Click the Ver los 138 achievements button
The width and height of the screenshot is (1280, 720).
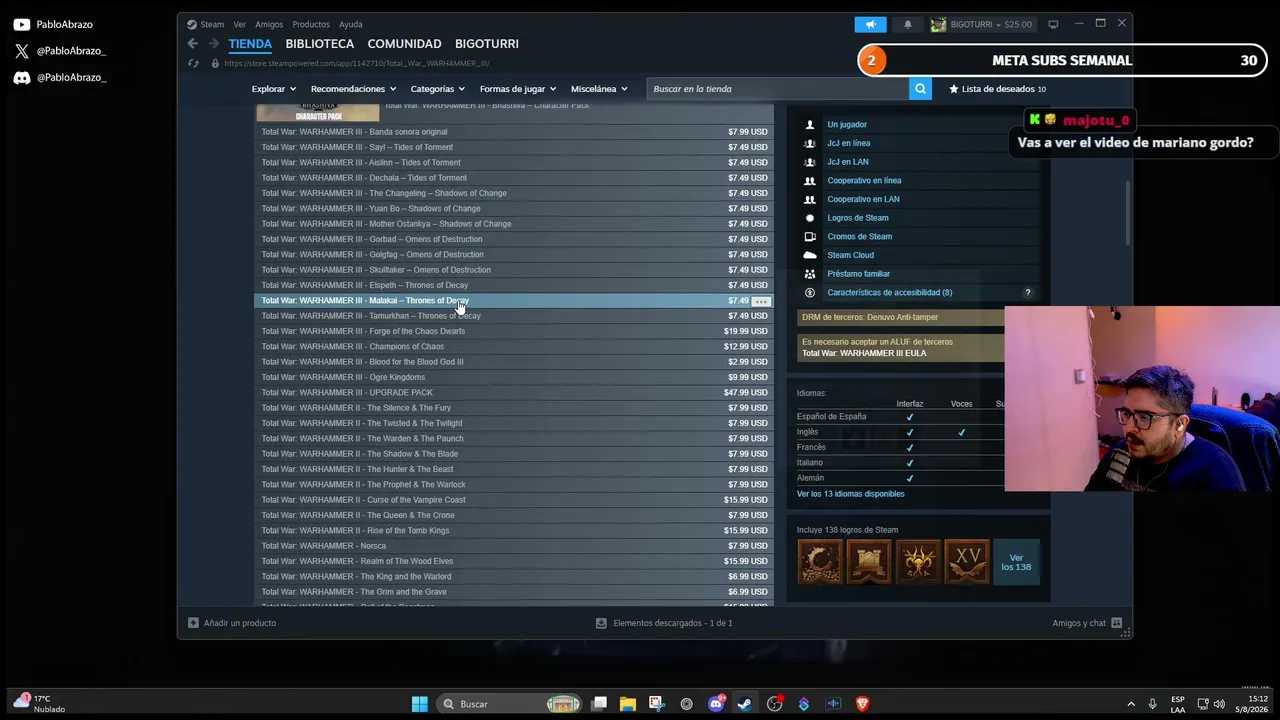click(1016, 562)
